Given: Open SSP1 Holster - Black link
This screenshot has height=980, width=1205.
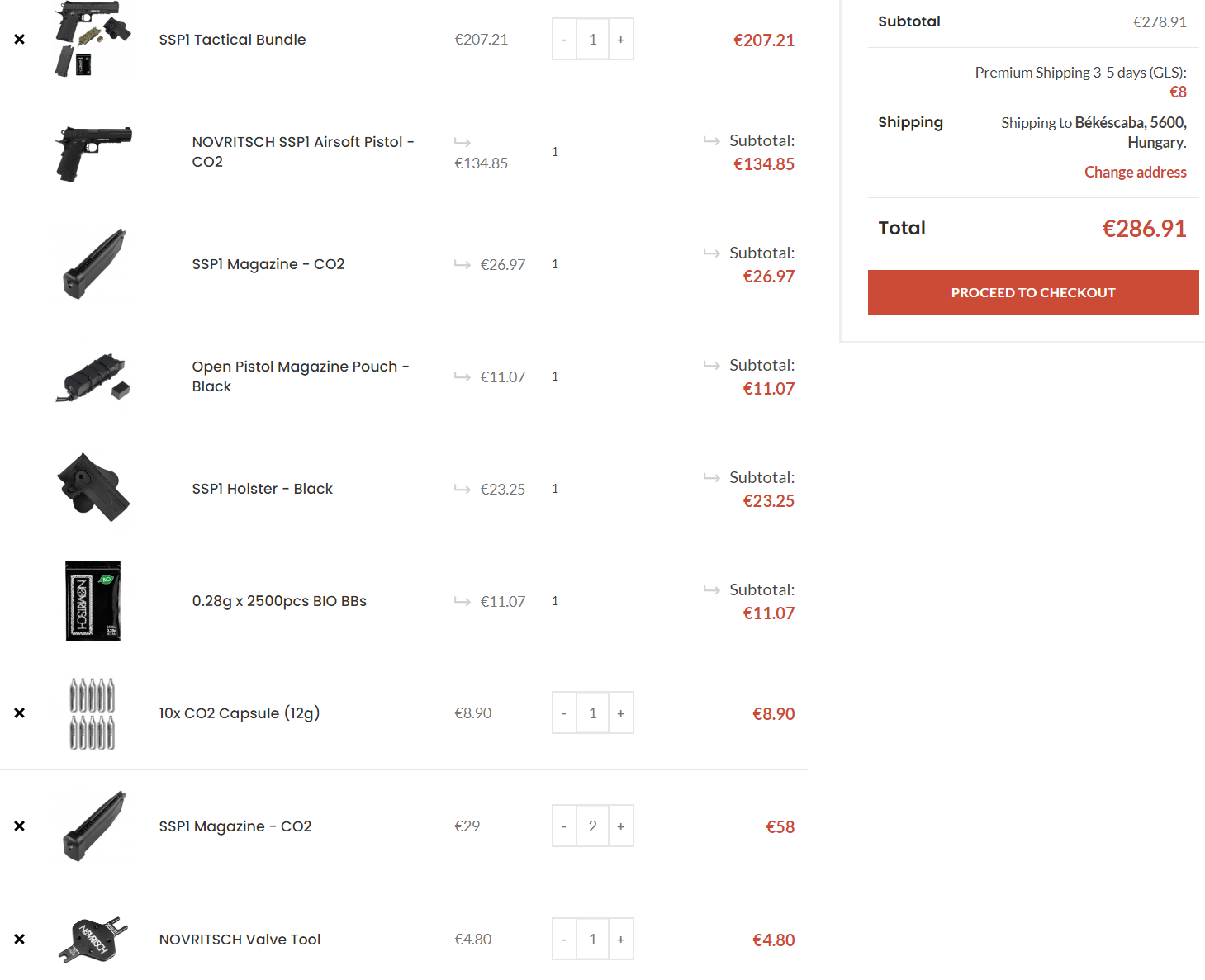Looking at the screenshot, I should pos(263,489).
